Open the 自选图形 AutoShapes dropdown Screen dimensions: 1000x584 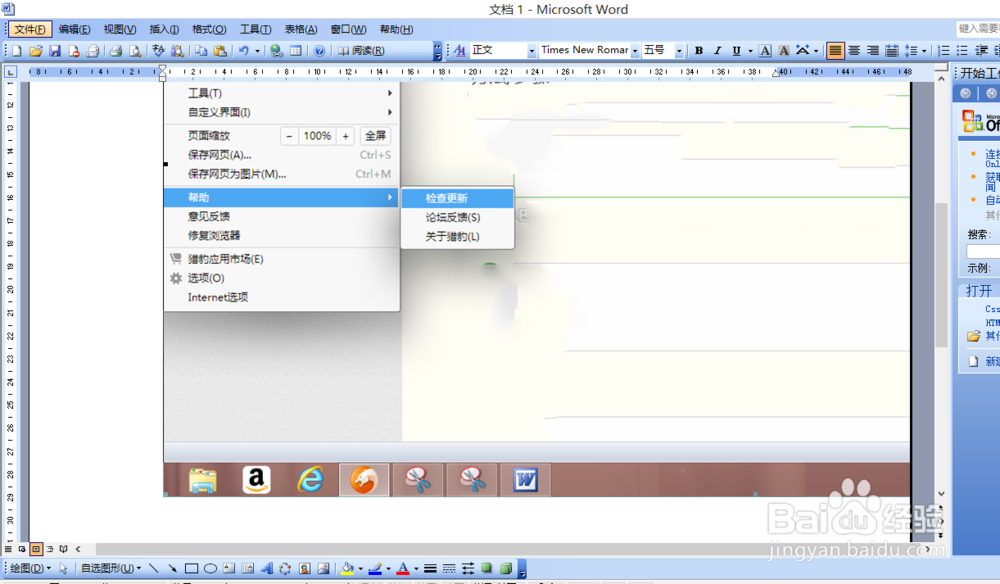tap(111, 568)
